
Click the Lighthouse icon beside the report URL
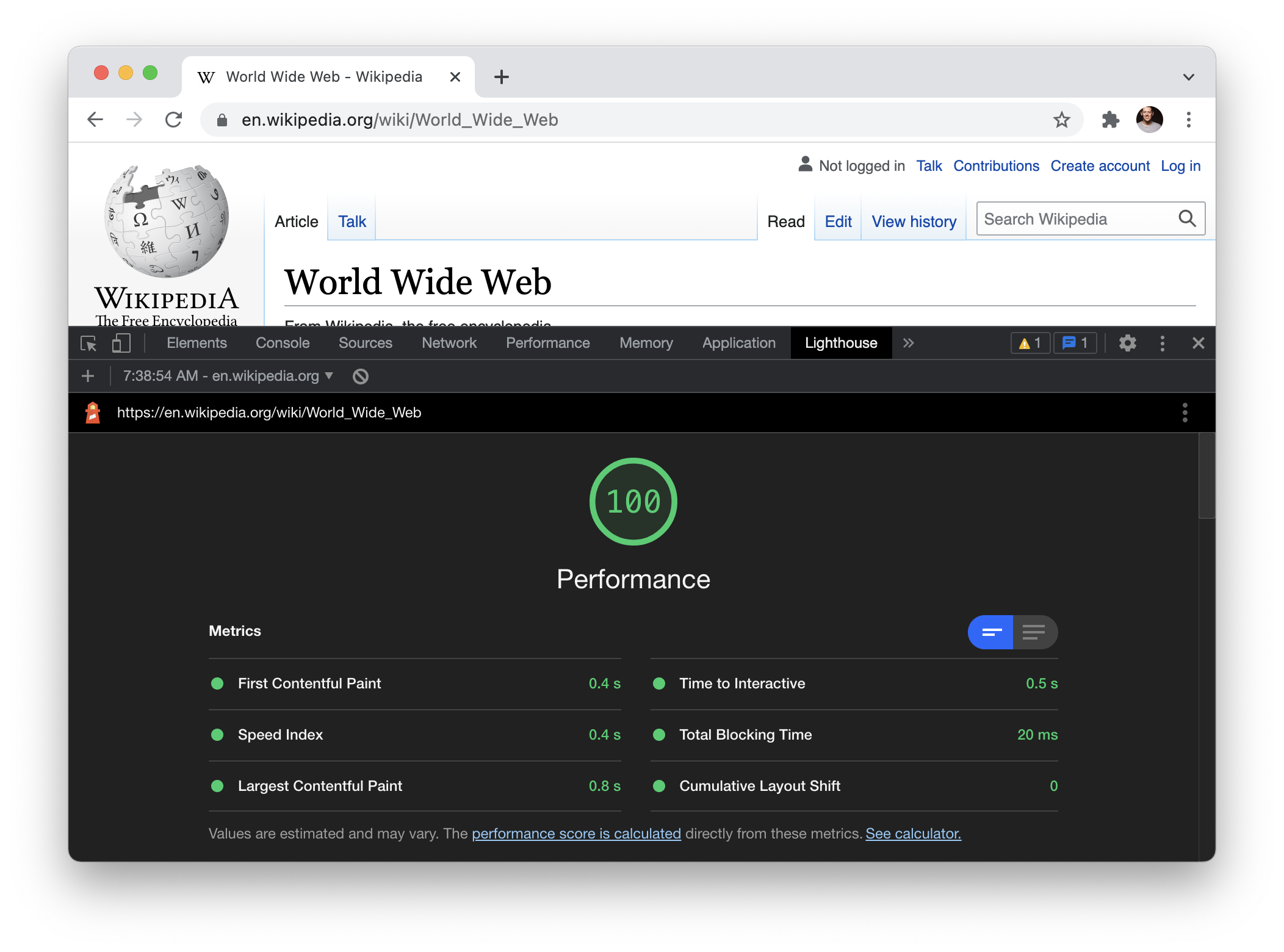pyautogui.click(x=93, y=413)
